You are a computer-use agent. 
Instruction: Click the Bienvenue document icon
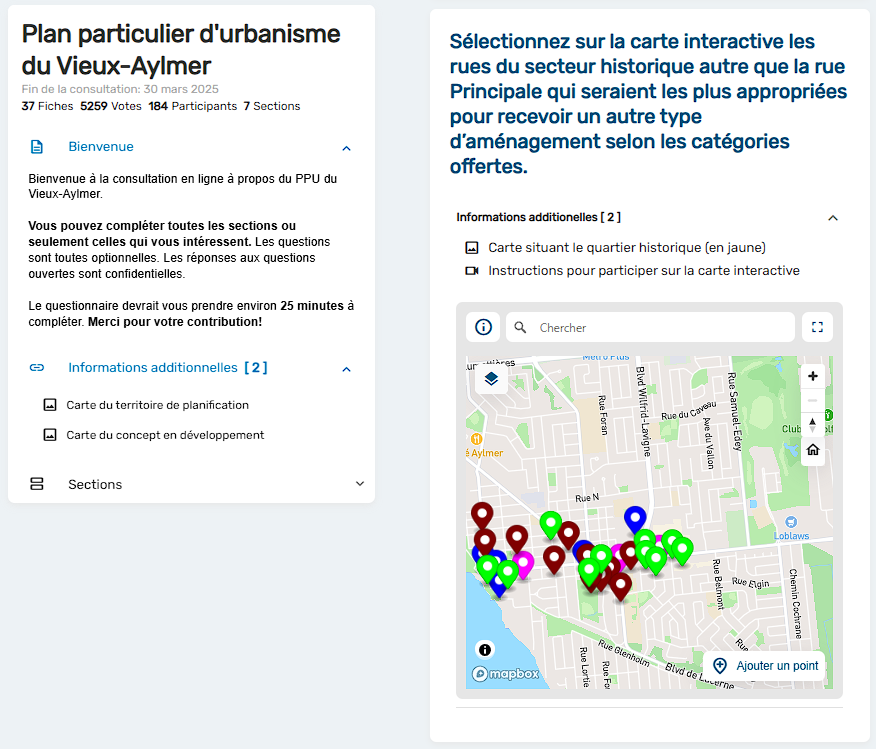click(36, 147)
